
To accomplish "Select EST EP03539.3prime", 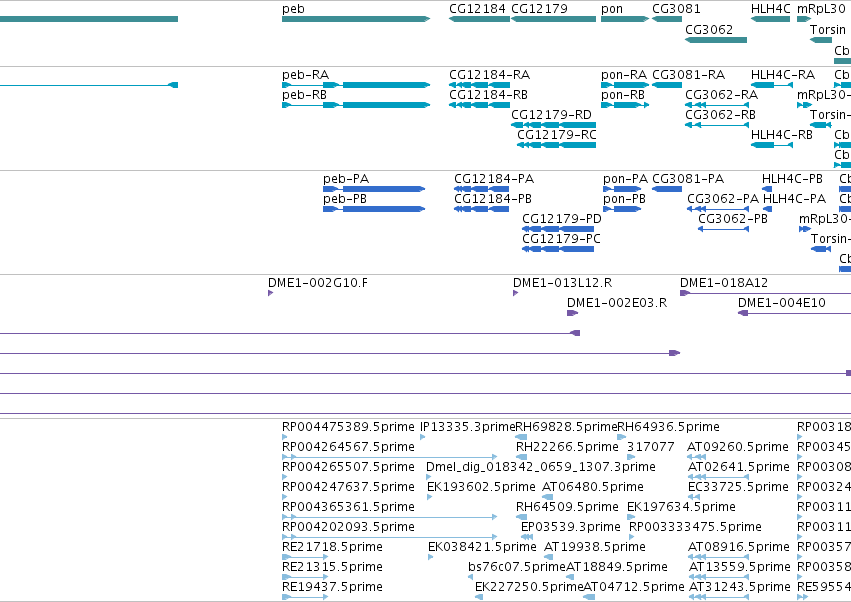I will click(526, 537).
